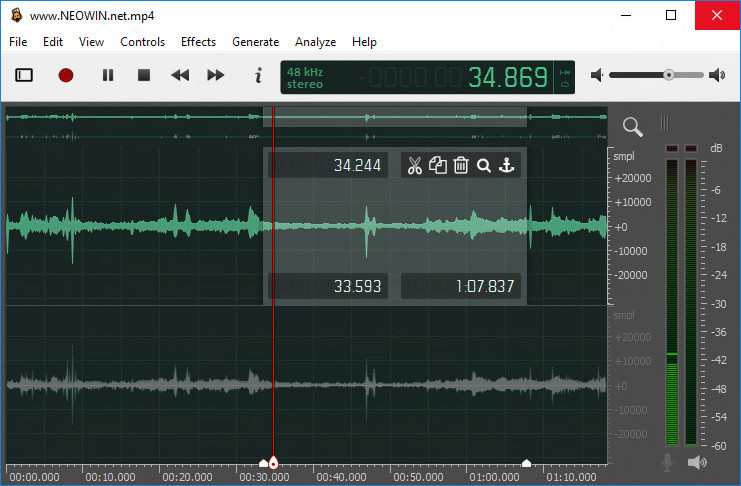Toggle the speaker output meter icon
The width and height of the screenshot is (741, 486).
tap(697, 462)
